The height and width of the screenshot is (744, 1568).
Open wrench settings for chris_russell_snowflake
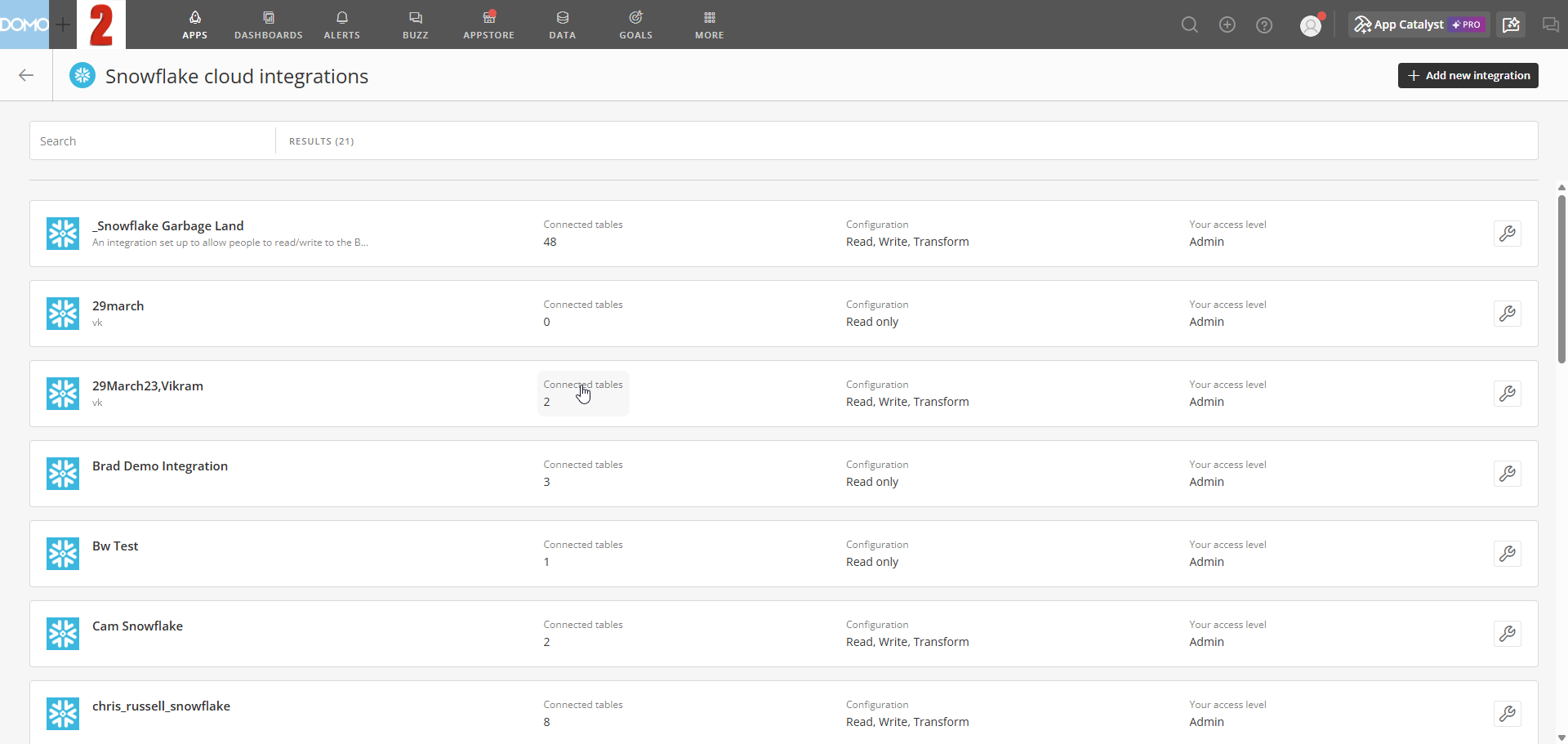pyautogui.click(x=1507, y=714)
